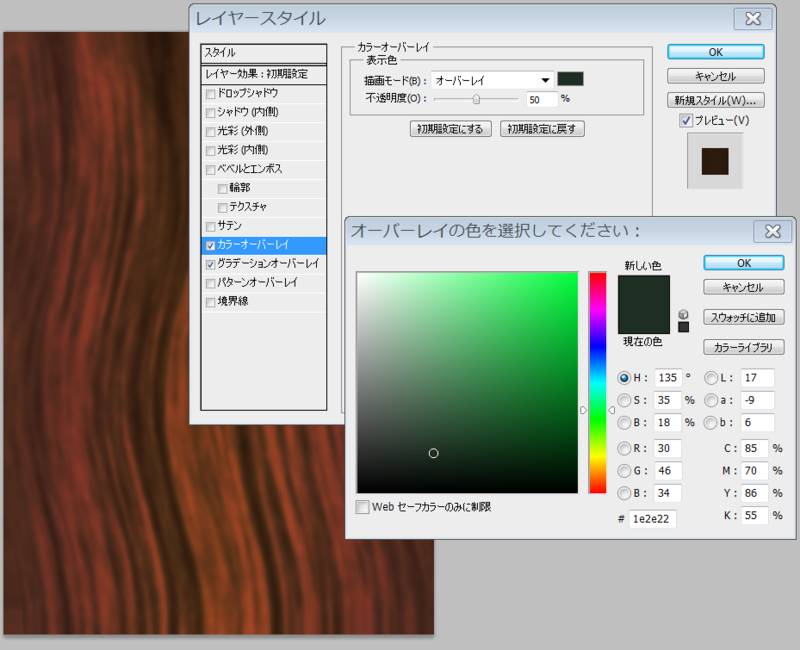
Task: Click the 新規スタイル(W) button
Action: click(715, 99)
